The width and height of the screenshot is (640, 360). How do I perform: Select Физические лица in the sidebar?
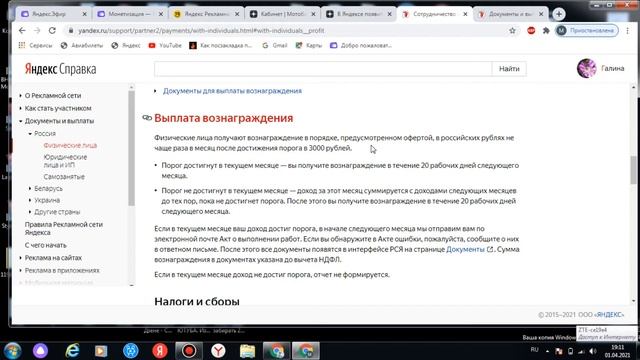70,145
